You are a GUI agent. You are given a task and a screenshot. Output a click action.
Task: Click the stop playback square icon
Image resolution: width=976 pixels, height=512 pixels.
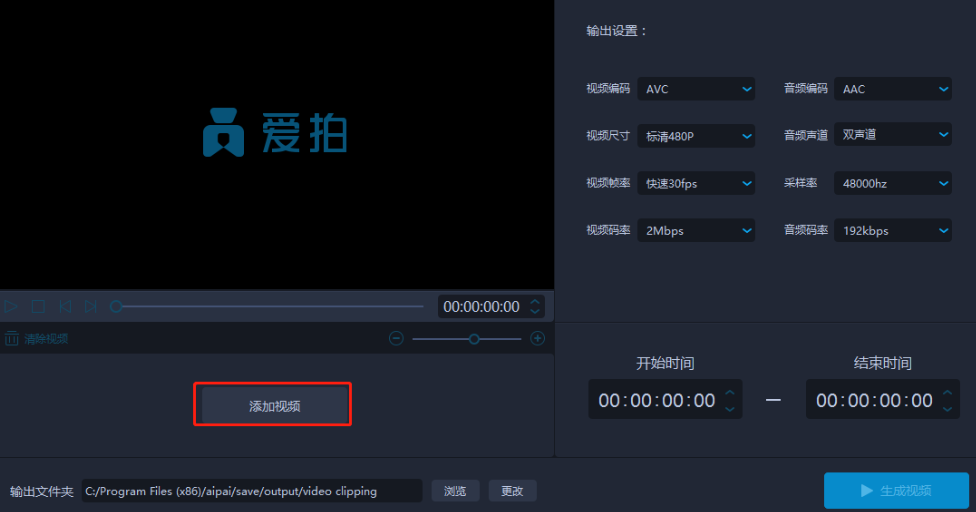38,307
